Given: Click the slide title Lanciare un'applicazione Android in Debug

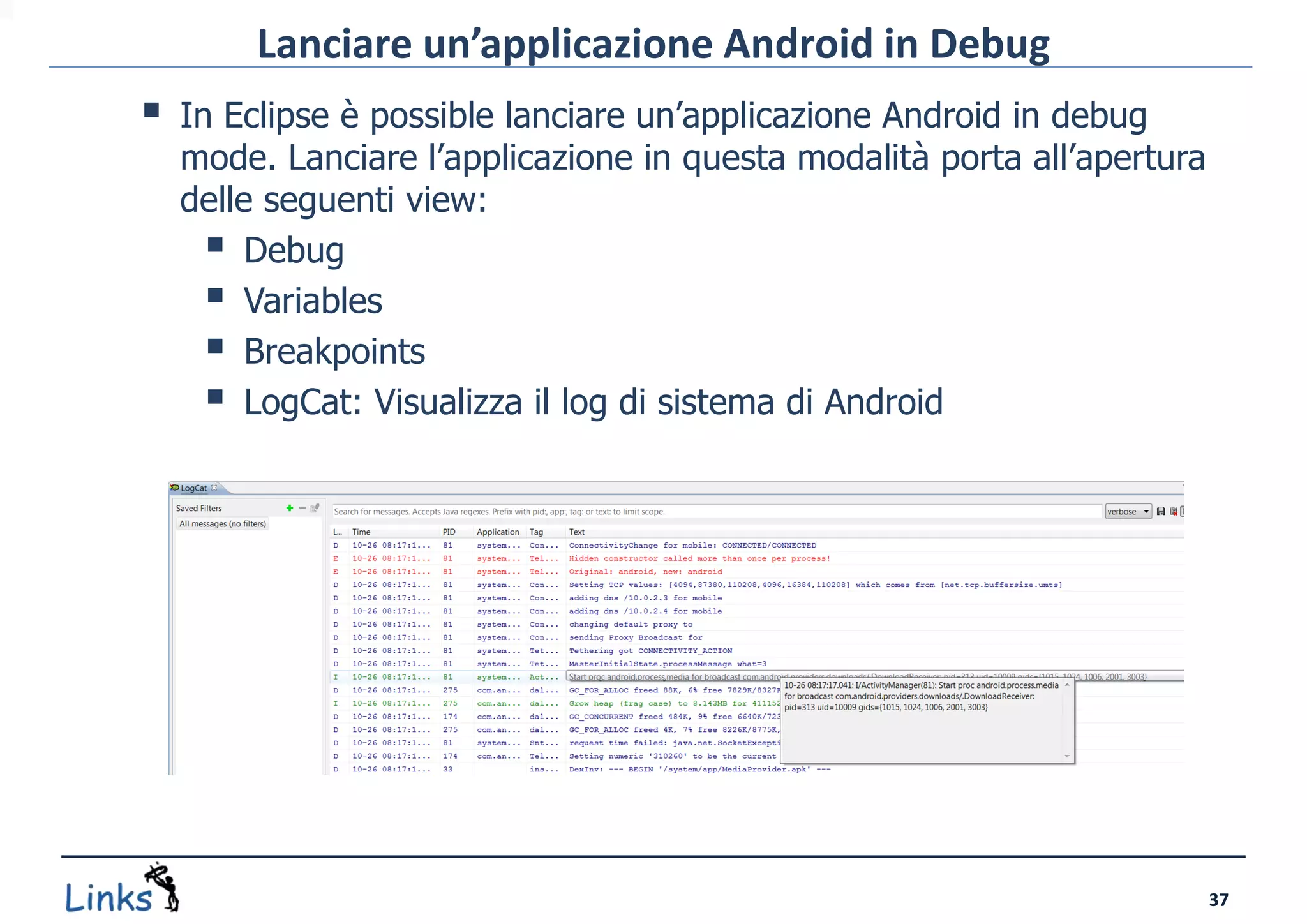Looking at the screenshot, I should 653,44.
